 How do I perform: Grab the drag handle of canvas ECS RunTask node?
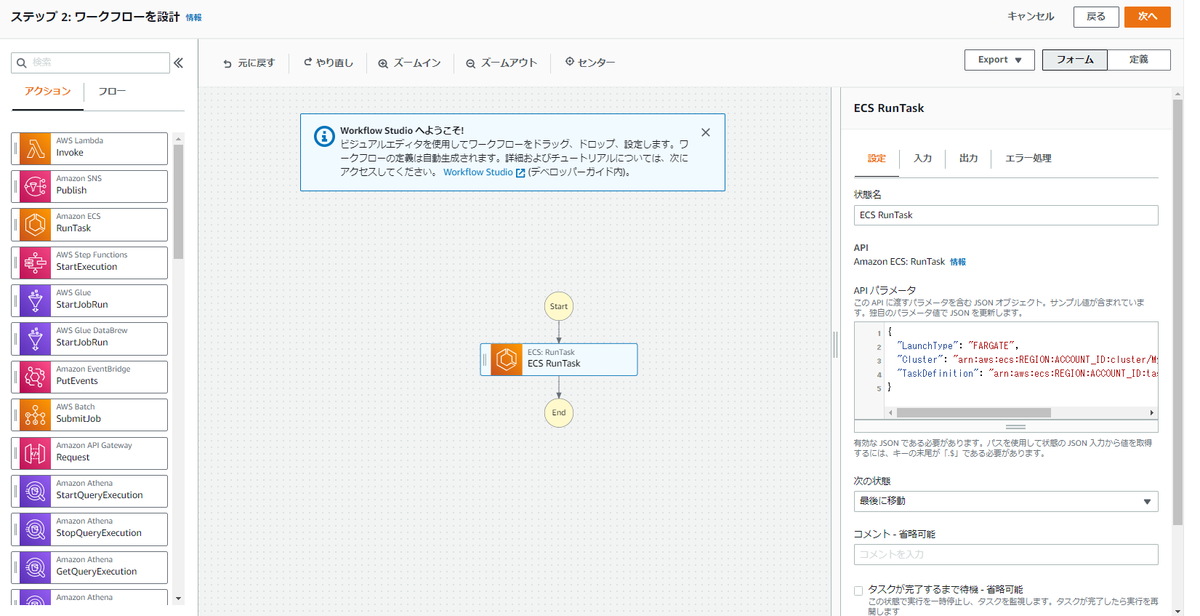[486, 359]
